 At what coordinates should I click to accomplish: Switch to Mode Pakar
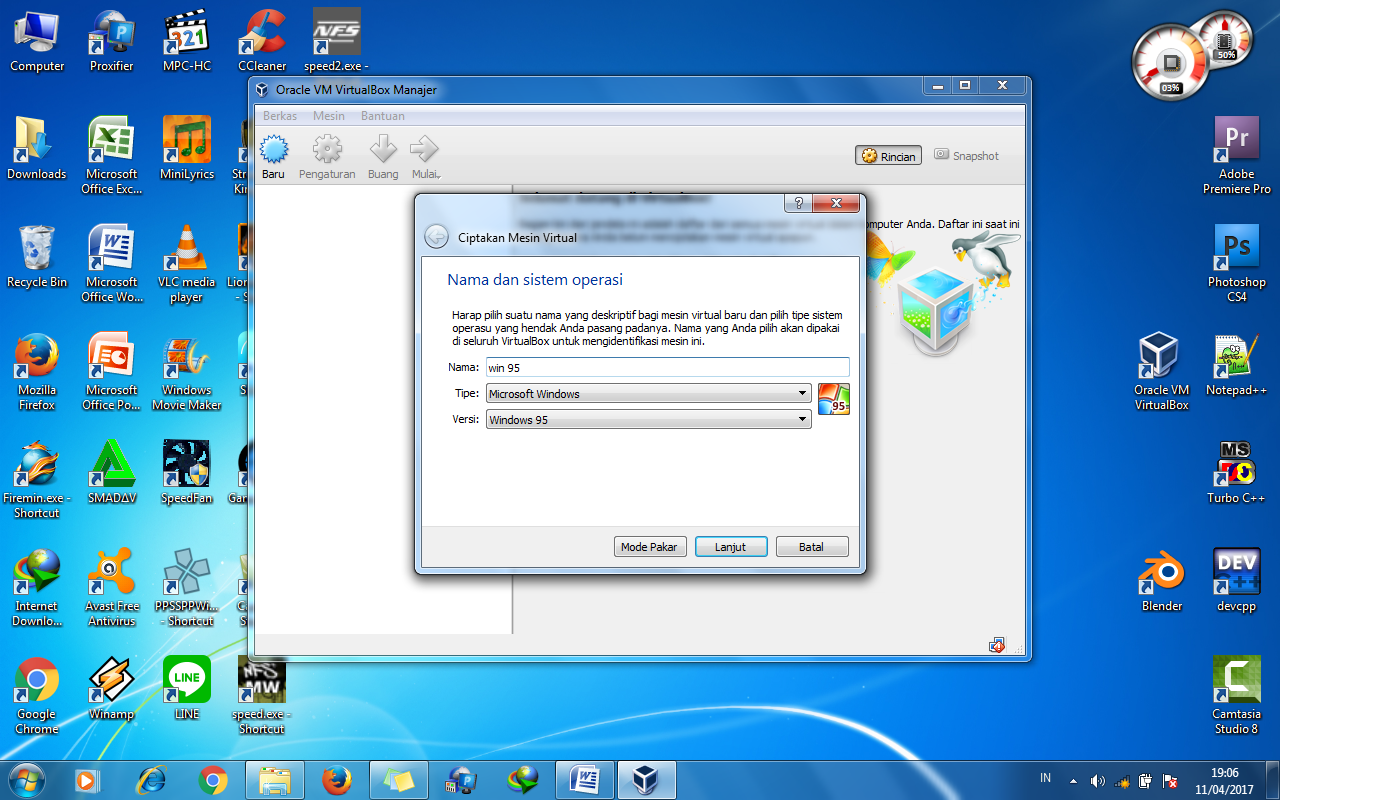(x=649, y=546)
